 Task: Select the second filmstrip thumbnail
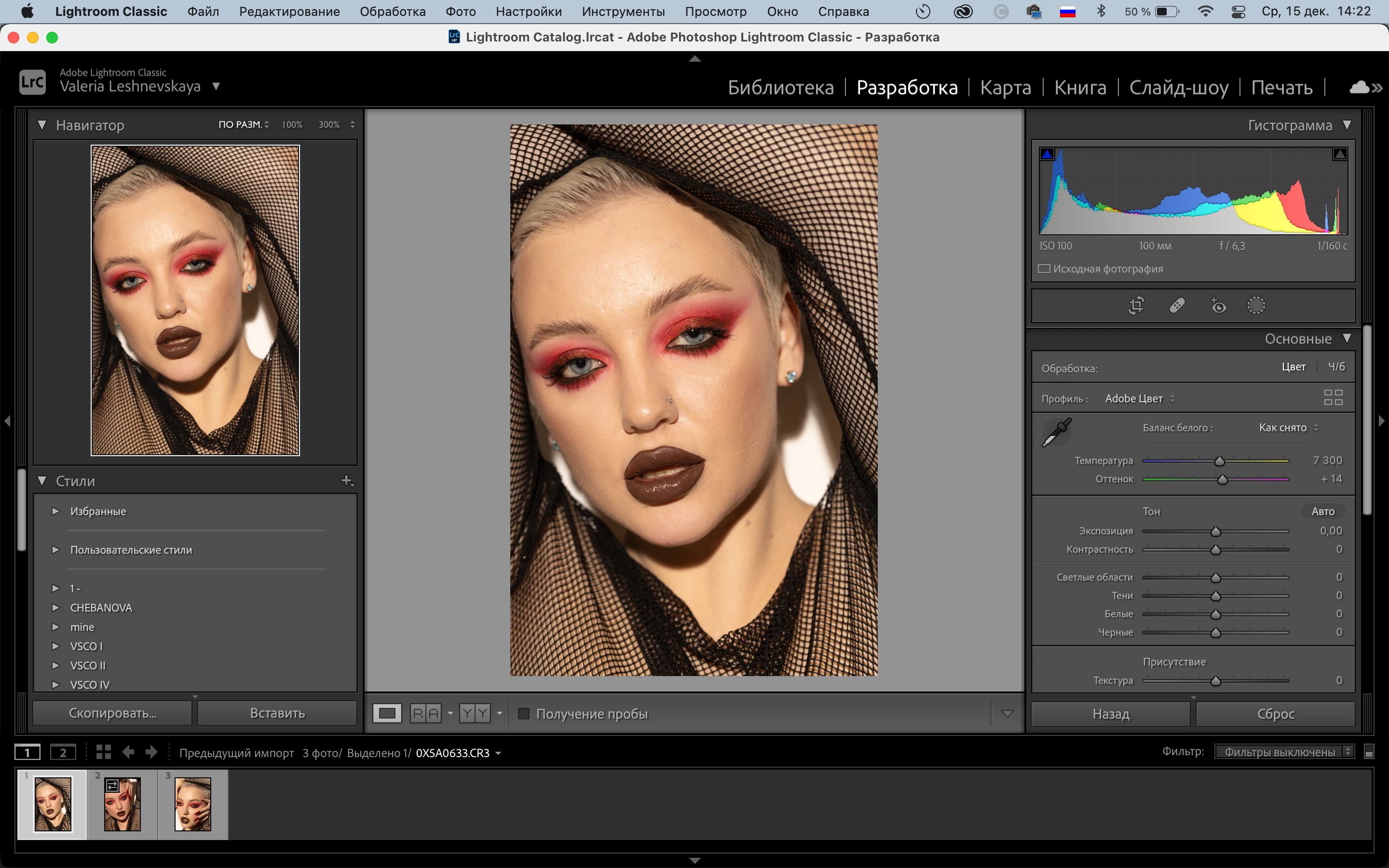[x=122, y=804]
